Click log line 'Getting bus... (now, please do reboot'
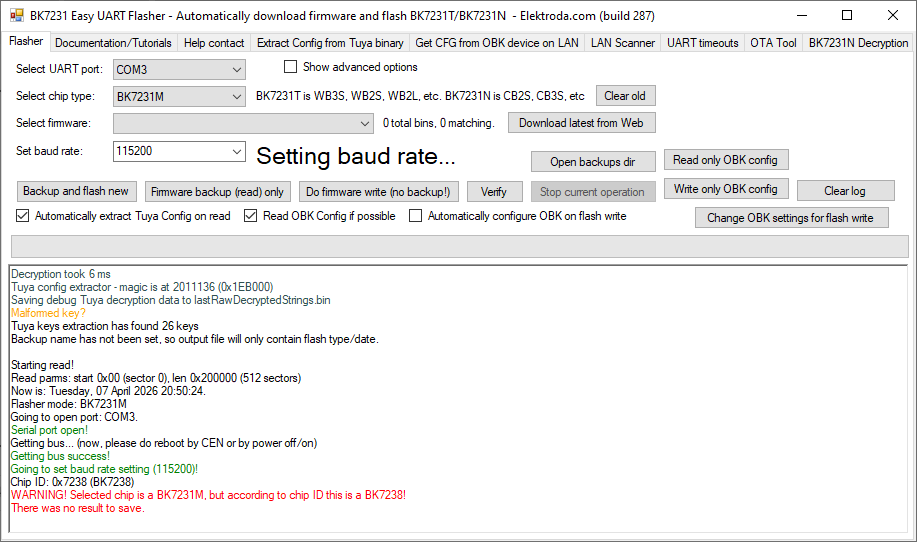Image resolution: width=917 pixels, height=542 pixels. coord(164,443)
